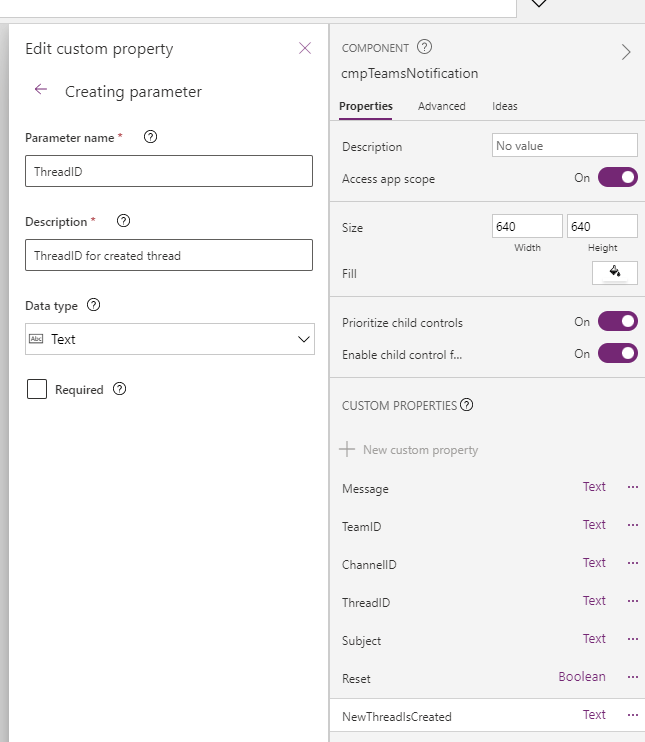
Task: Click the Parameter name input field
Action: pyautogui.click(x=169, y=171)
